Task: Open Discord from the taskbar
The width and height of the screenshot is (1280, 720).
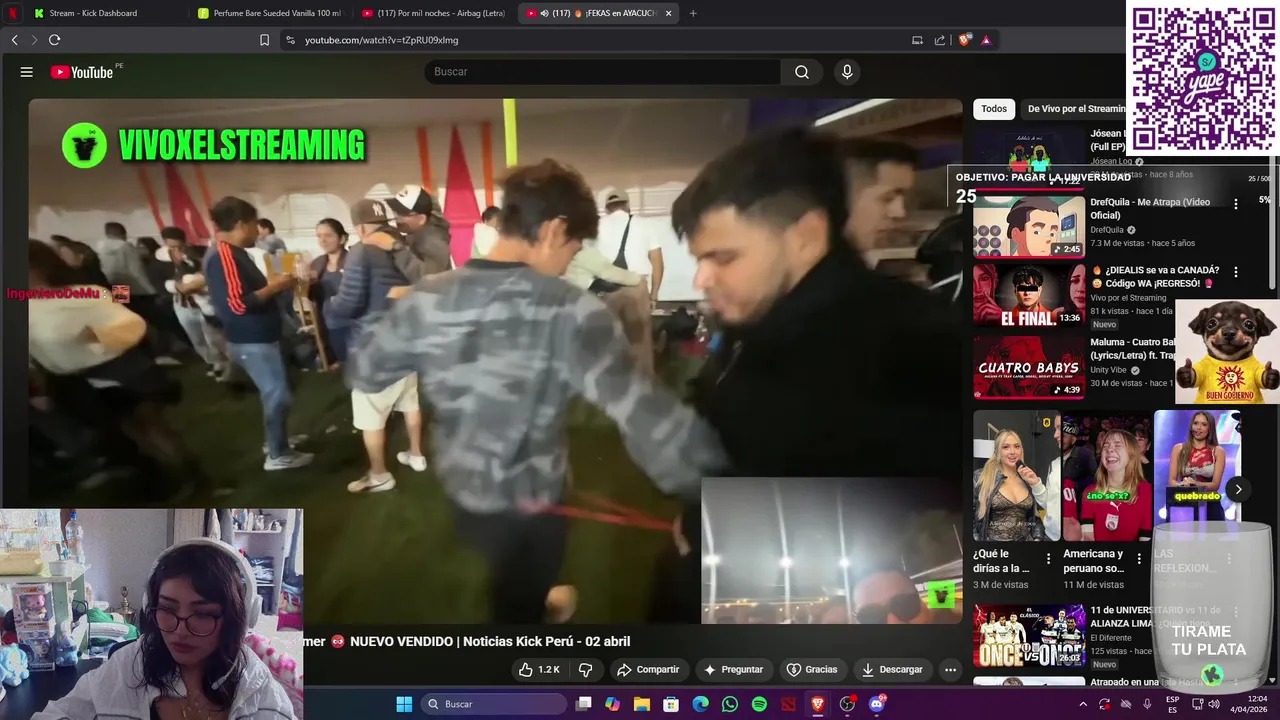Action: 877,704
